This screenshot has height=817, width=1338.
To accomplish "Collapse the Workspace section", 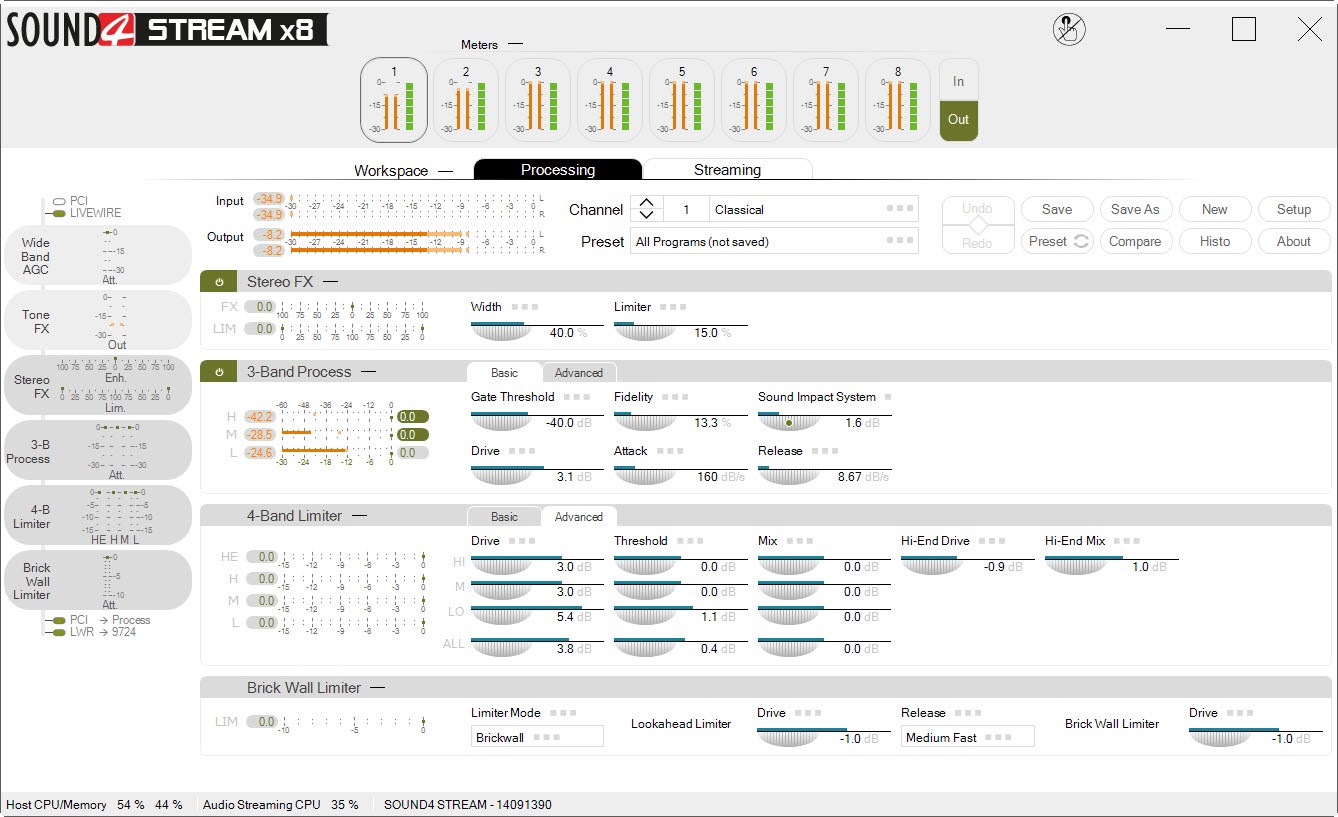I will pyautogui.click(x=445, y=171).
